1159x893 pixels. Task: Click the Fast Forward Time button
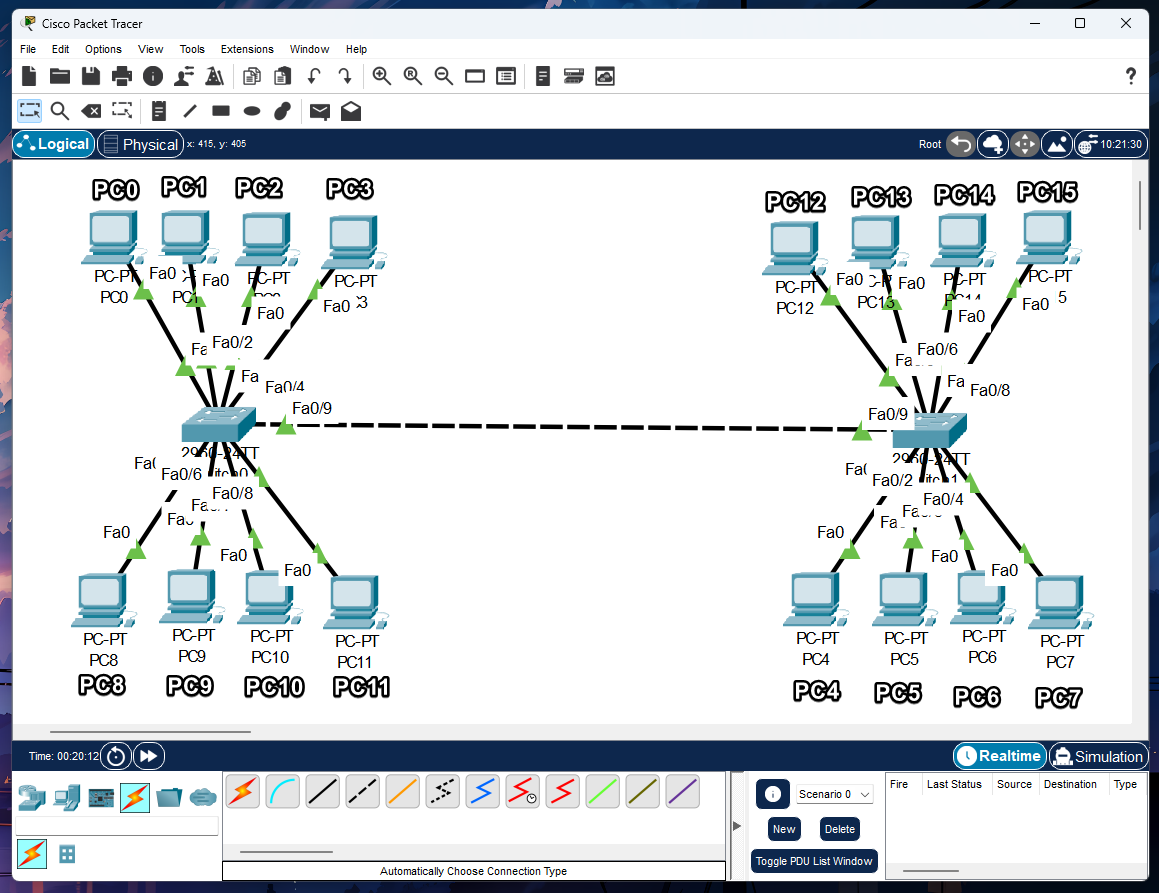[x=149, y=756]
